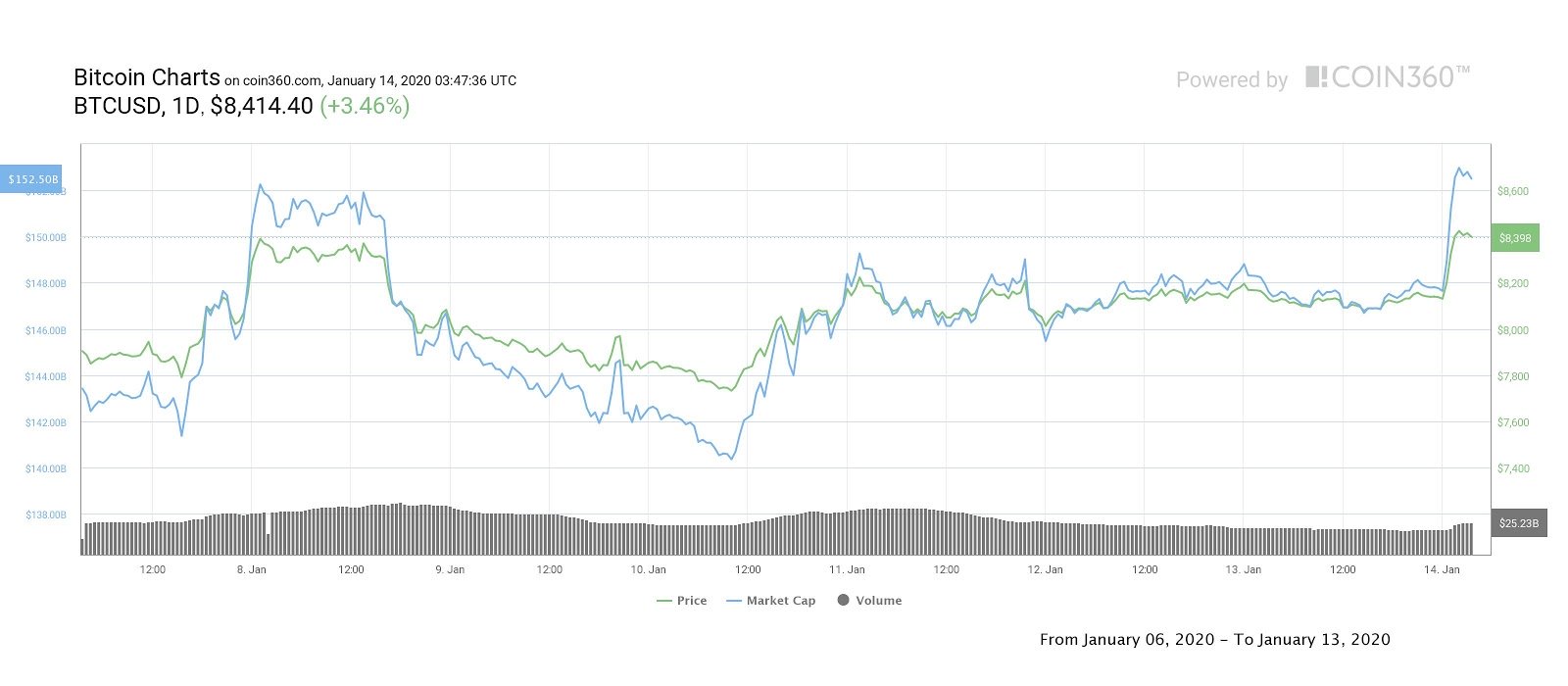Click the BTCUSD symbol label
The height and width of the screenshot is (686, 1568).
[118, 106]
